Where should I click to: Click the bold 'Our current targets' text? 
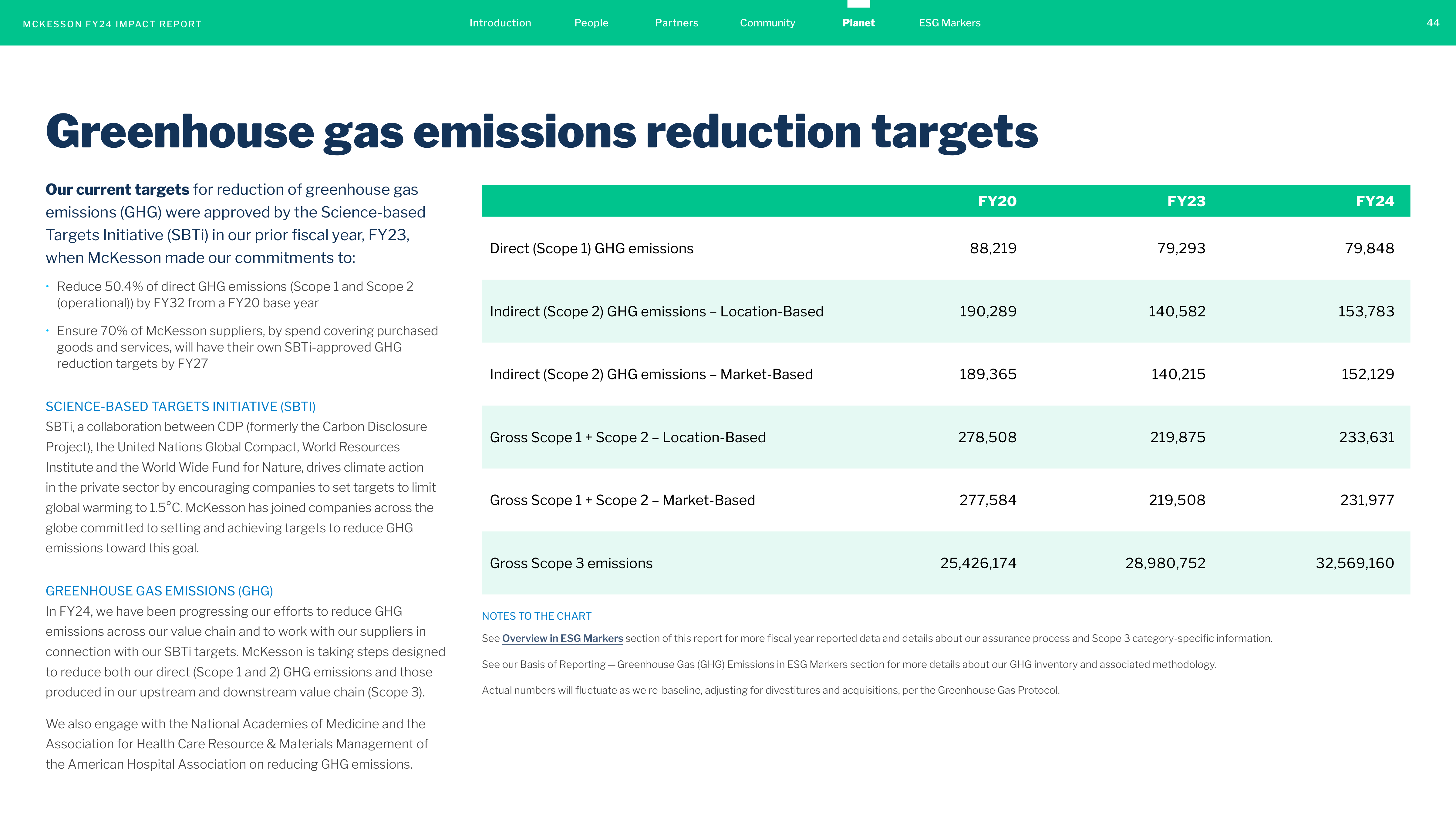(117, 189)
